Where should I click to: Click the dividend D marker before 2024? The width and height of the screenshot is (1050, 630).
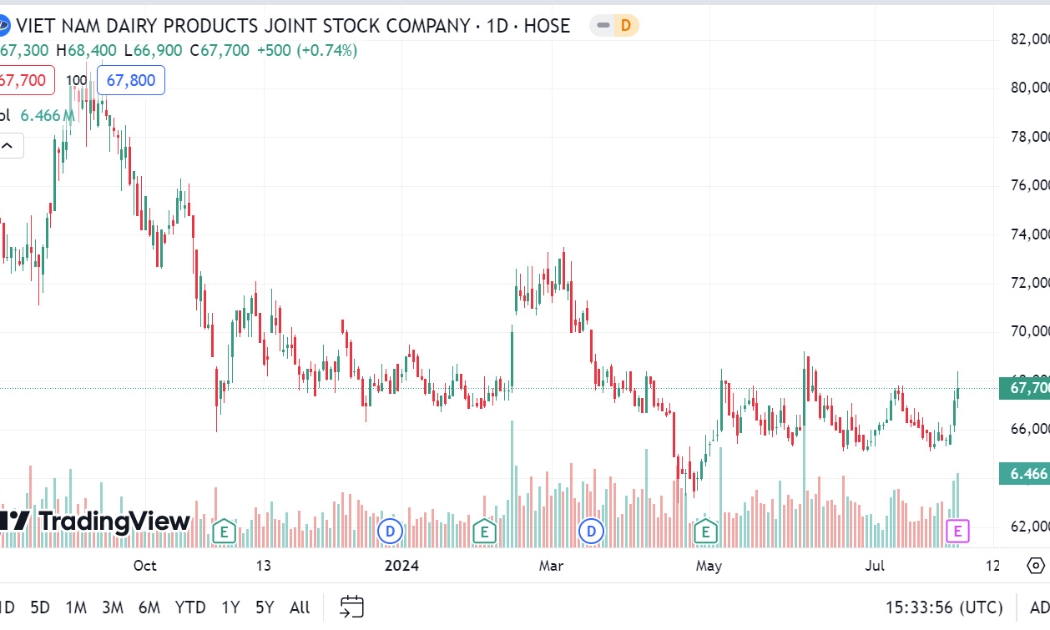(390, 532)
